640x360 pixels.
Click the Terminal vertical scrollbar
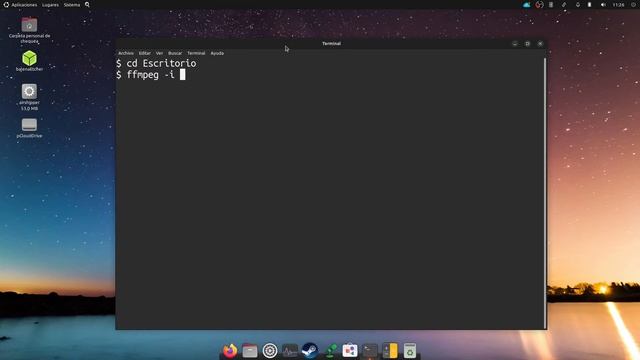point(545,193)
